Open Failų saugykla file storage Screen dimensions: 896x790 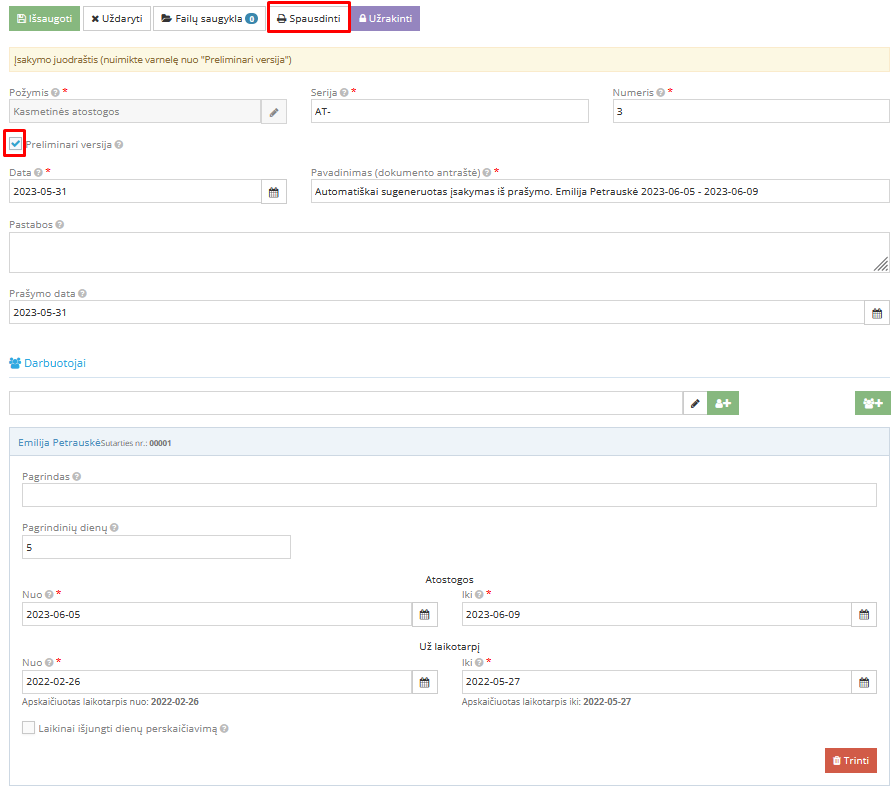pyautogui.click(x=208, y=19)
